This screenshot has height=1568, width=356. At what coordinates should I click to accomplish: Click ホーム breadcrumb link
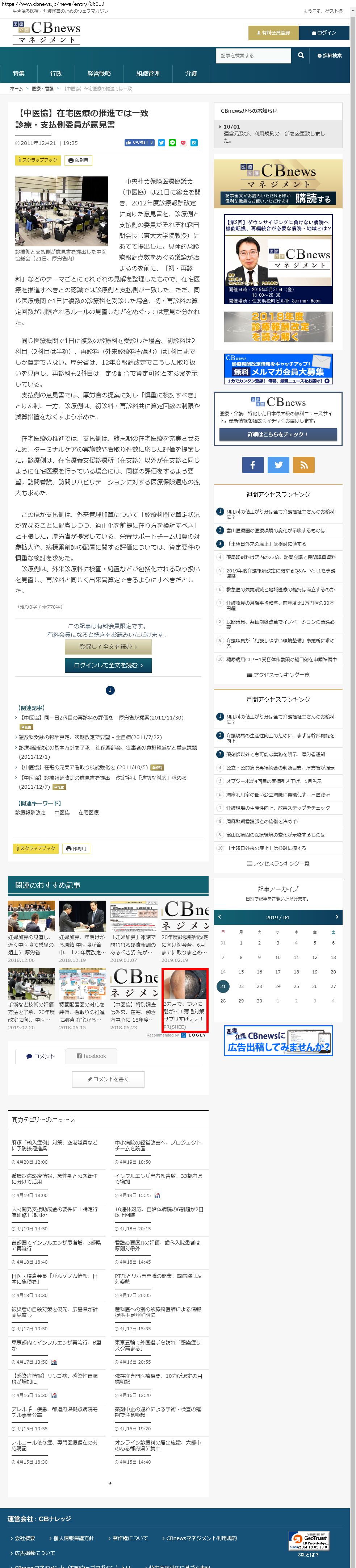pos(16,89)
